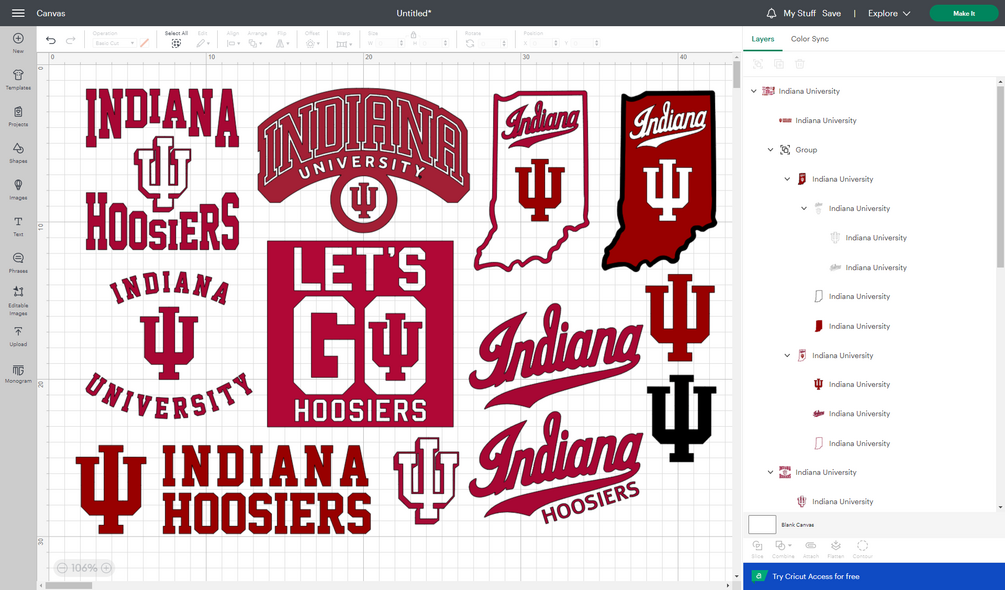Open the Projects panel
This screenshot has width=1005, height=590.
(x=18, y=116)
